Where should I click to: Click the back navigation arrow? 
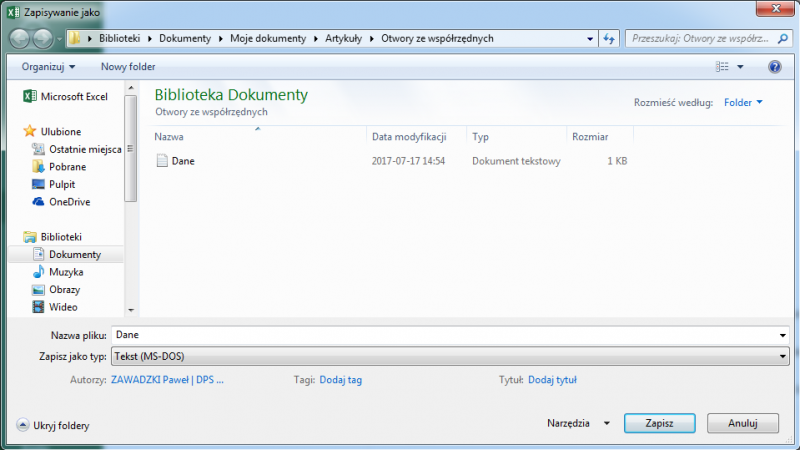(x=21, y=38)
